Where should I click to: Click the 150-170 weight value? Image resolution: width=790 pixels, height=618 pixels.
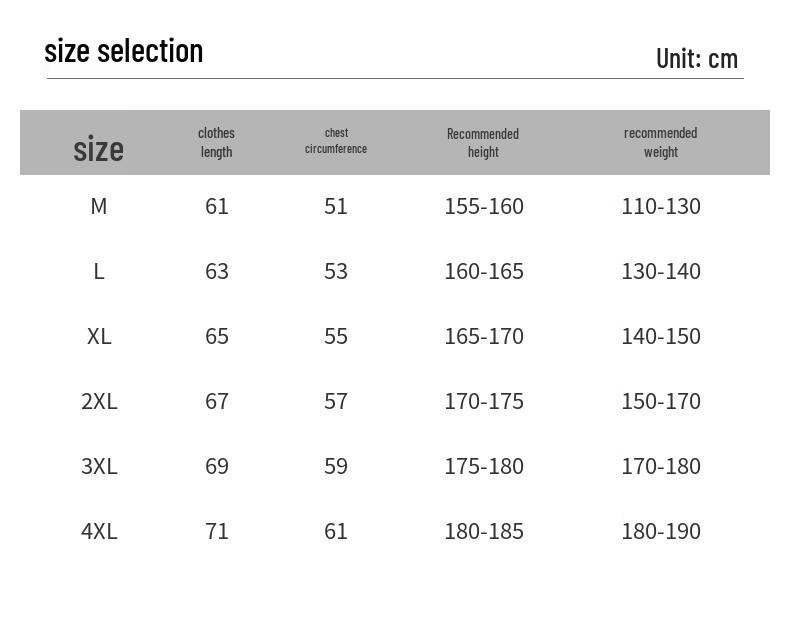(x=661, y=401)
